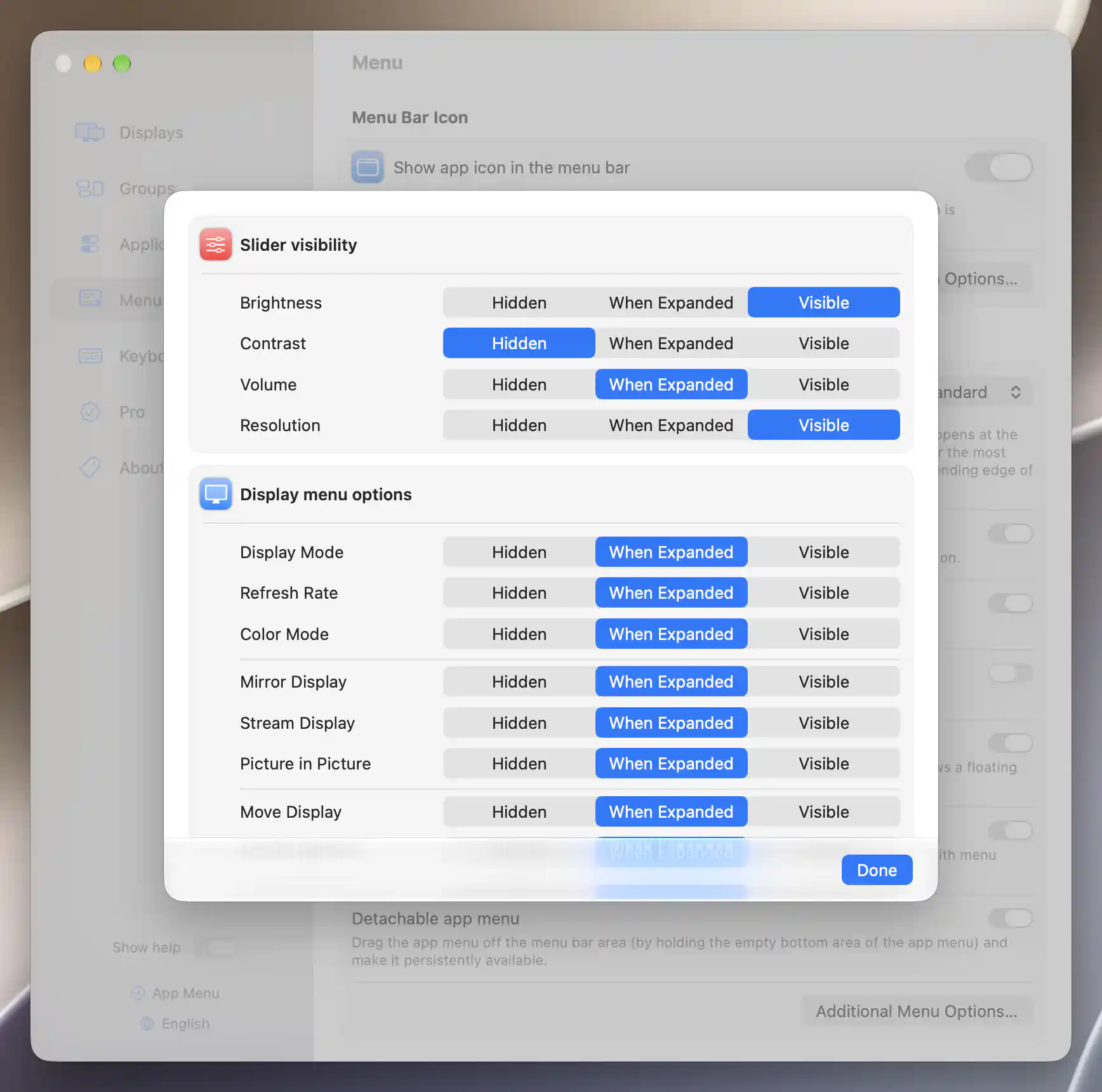Screen dimensions: 1102x1092
Task: Click the menu bar app icon image
Action: tap(368, 167)
